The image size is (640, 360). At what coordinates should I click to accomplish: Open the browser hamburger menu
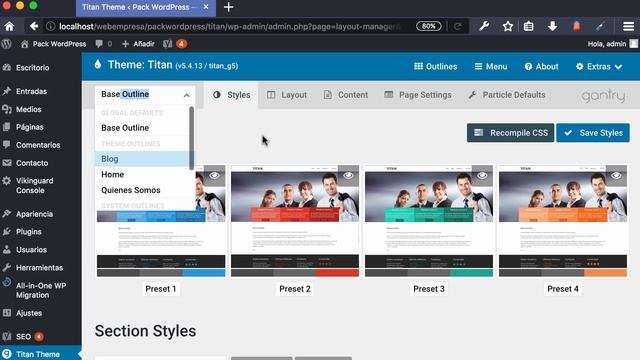pyautogui.click(x=628, y=27)
